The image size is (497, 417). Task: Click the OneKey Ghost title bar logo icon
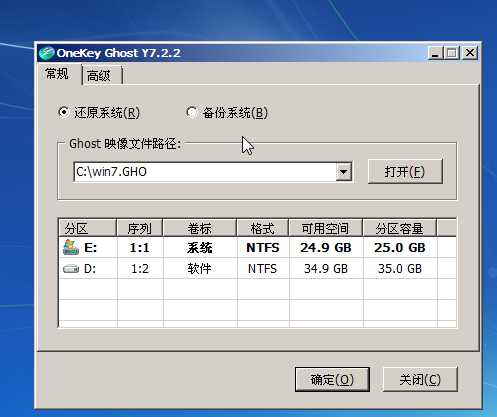[x=47, y=53]
